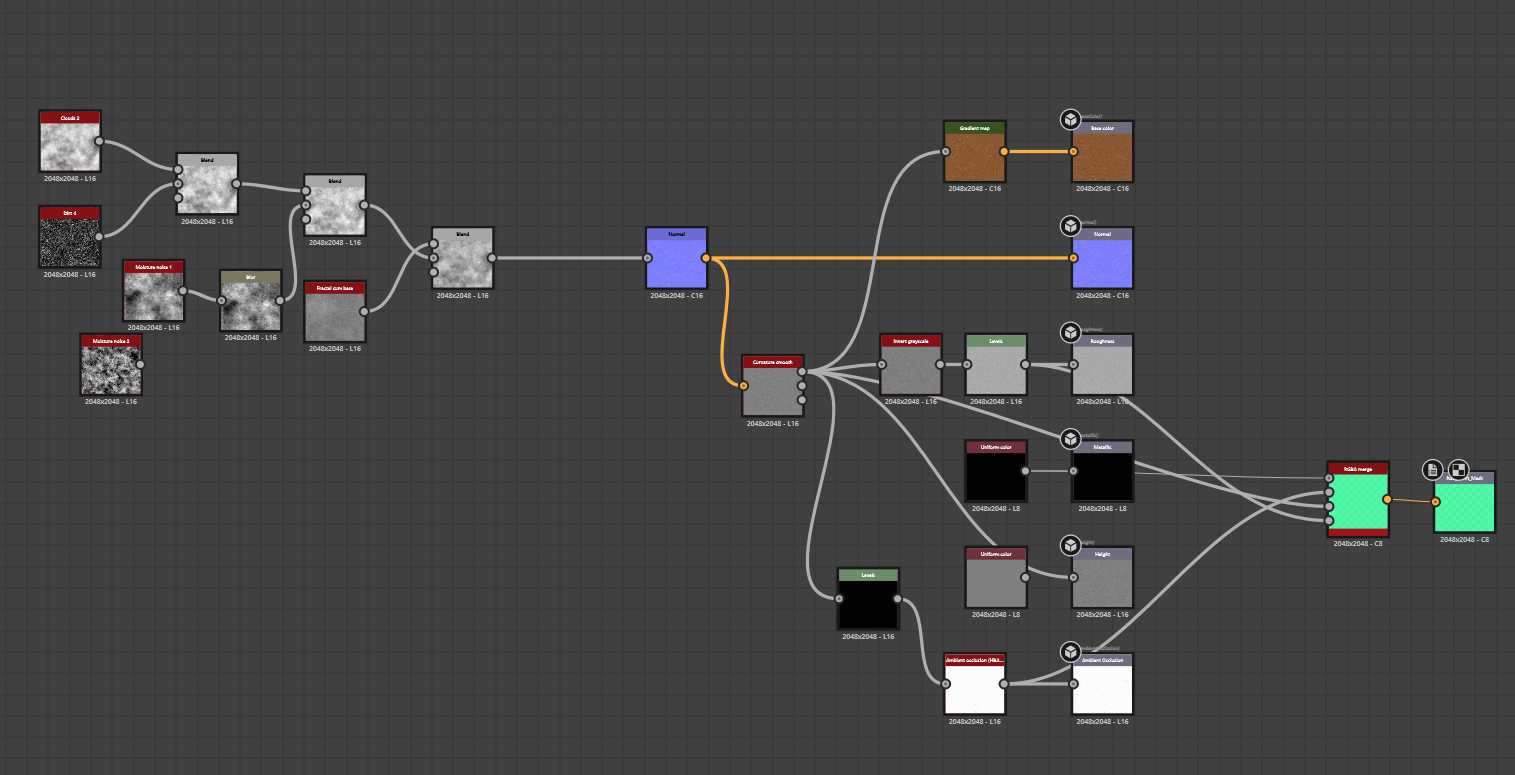Click the 3D cube icon above Metallic output
1515x775 pixels.
coord(1070,439)
